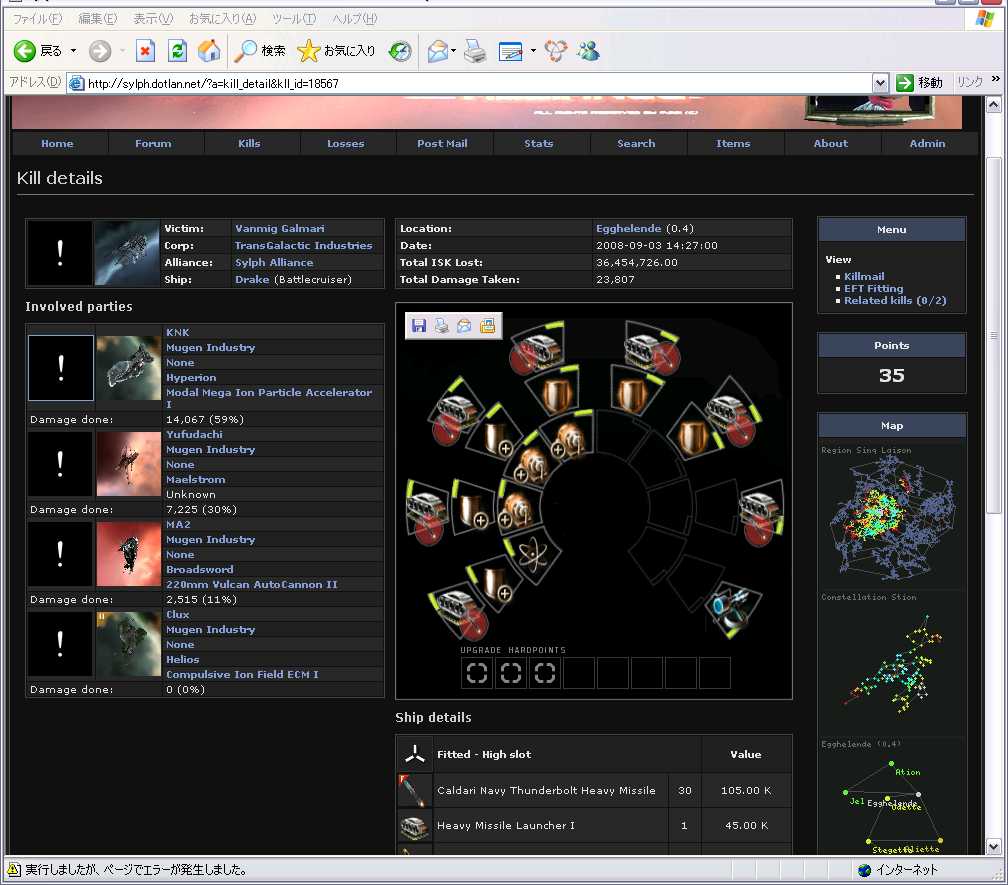Expand the address bar dropdown arrow
Image resolution: width=1008 pixels, height=885 pixels.
point(880,83)
